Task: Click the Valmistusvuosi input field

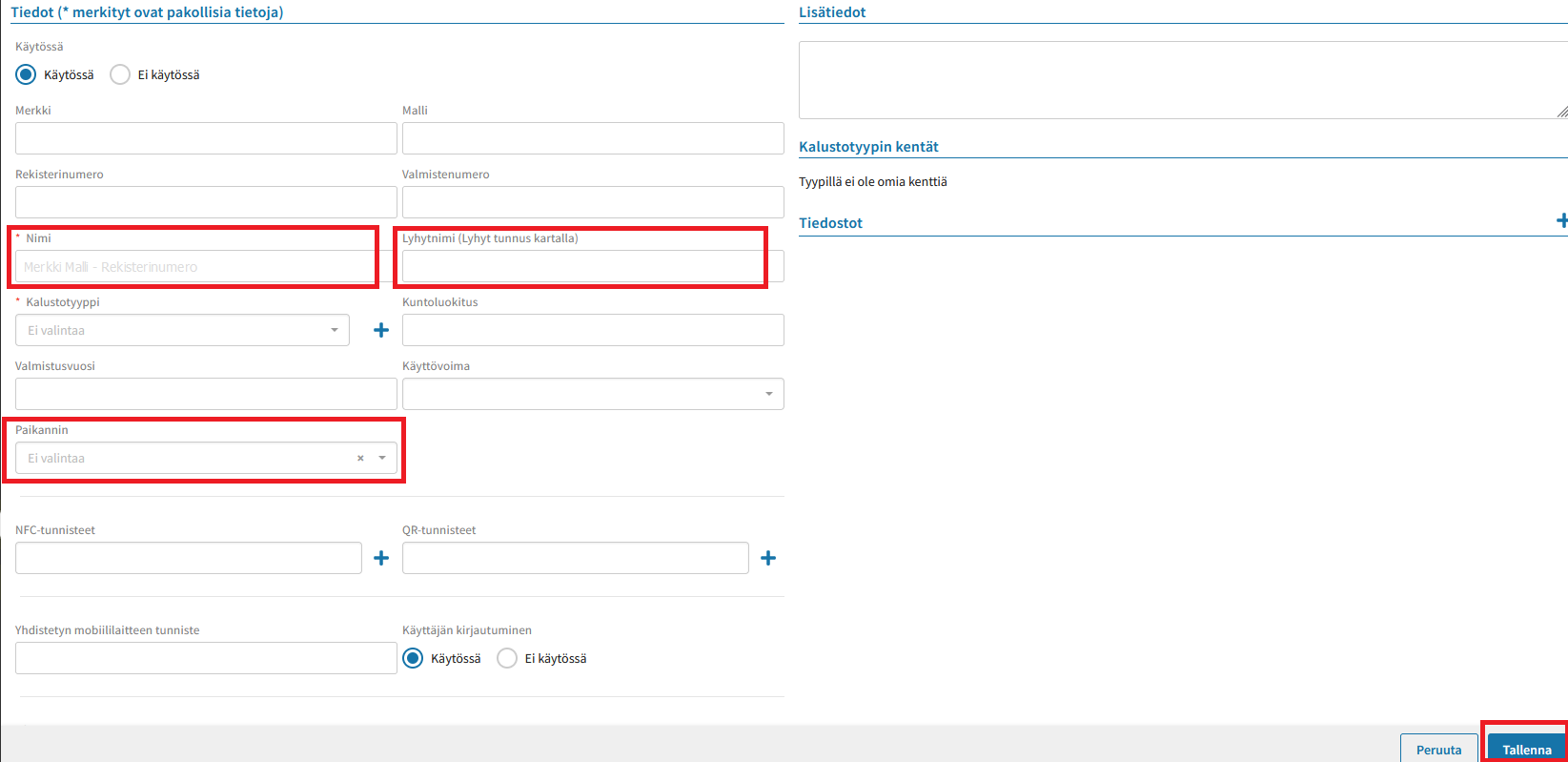Action: 206,394
